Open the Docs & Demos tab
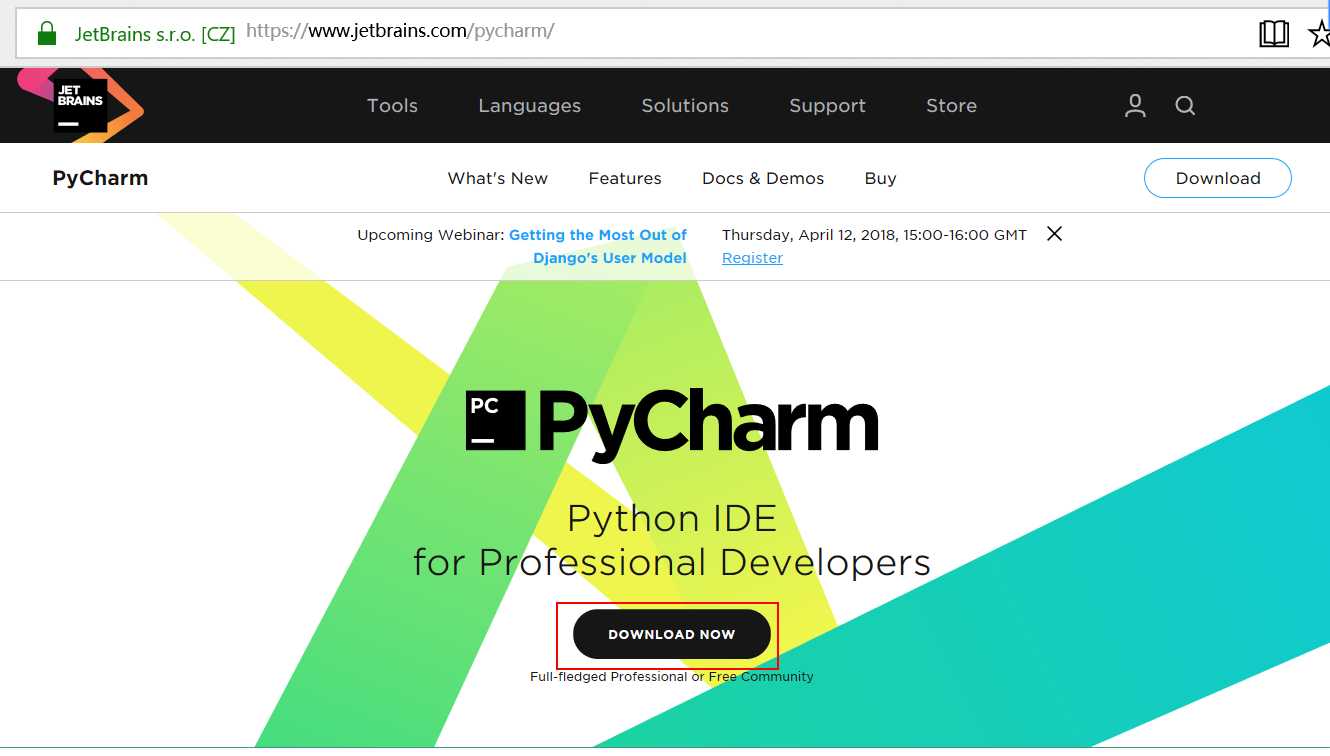Screen dimensions: 1330x756 [x=763, y=178]
